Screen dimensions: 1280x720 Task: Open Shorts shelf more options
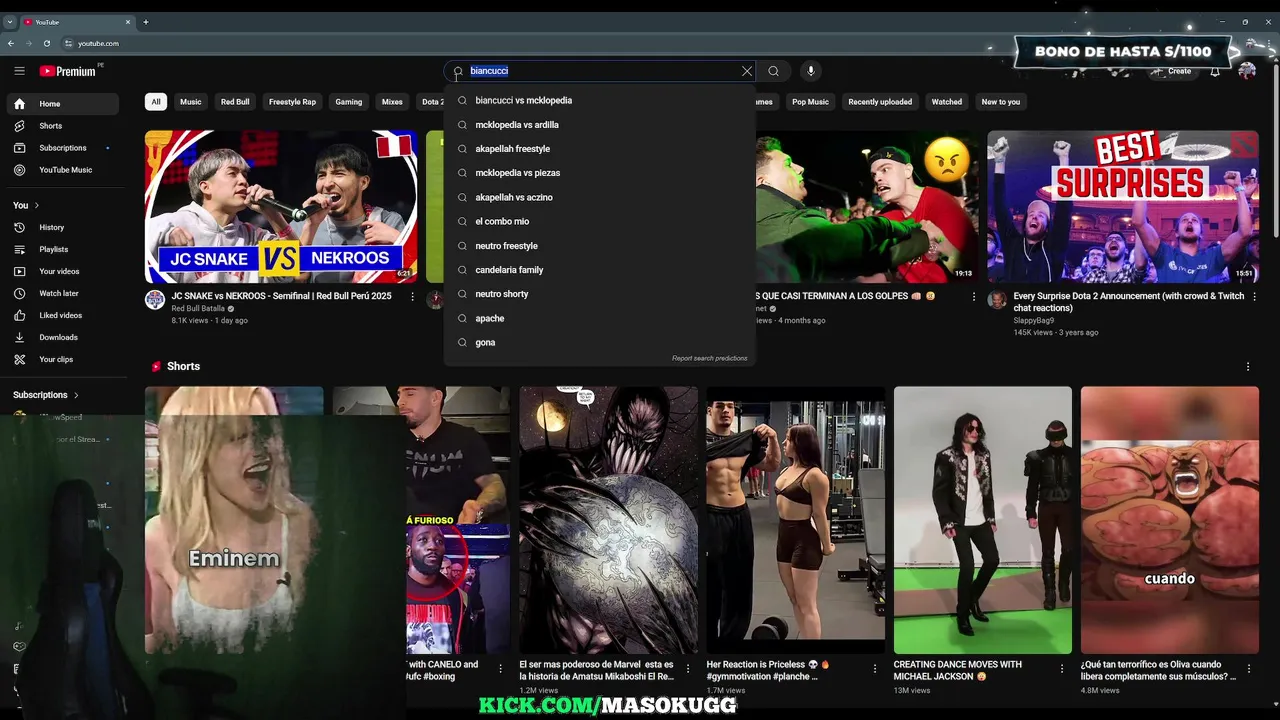coord(1248,367)
